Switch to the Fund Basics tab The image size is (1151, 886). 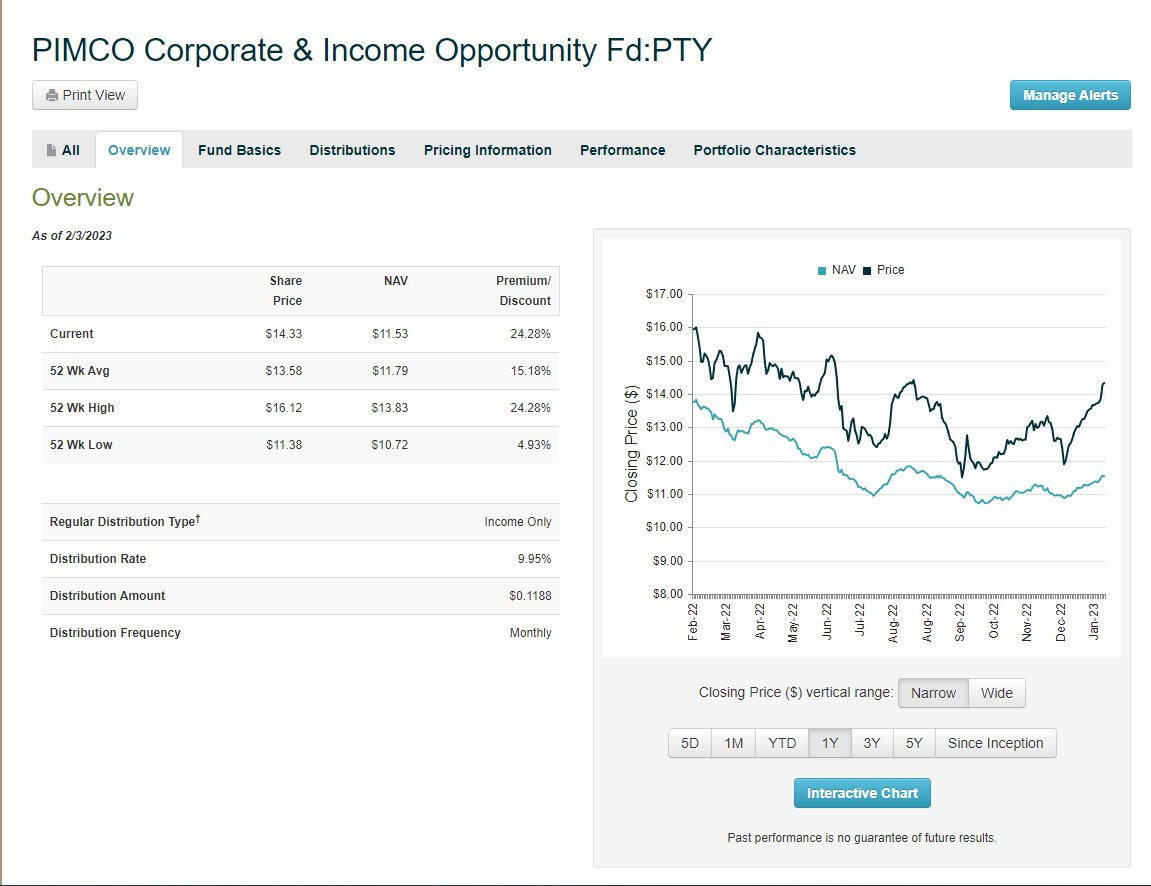coord(239,150)
